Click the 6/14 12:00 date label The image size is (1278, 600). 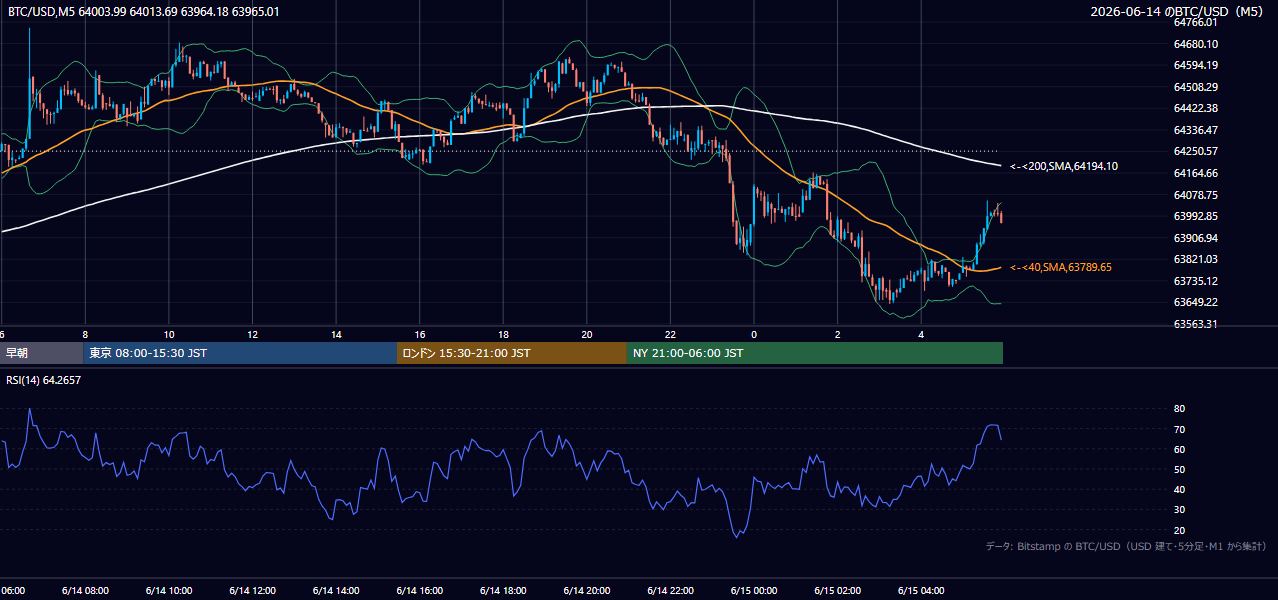point(252,591)
